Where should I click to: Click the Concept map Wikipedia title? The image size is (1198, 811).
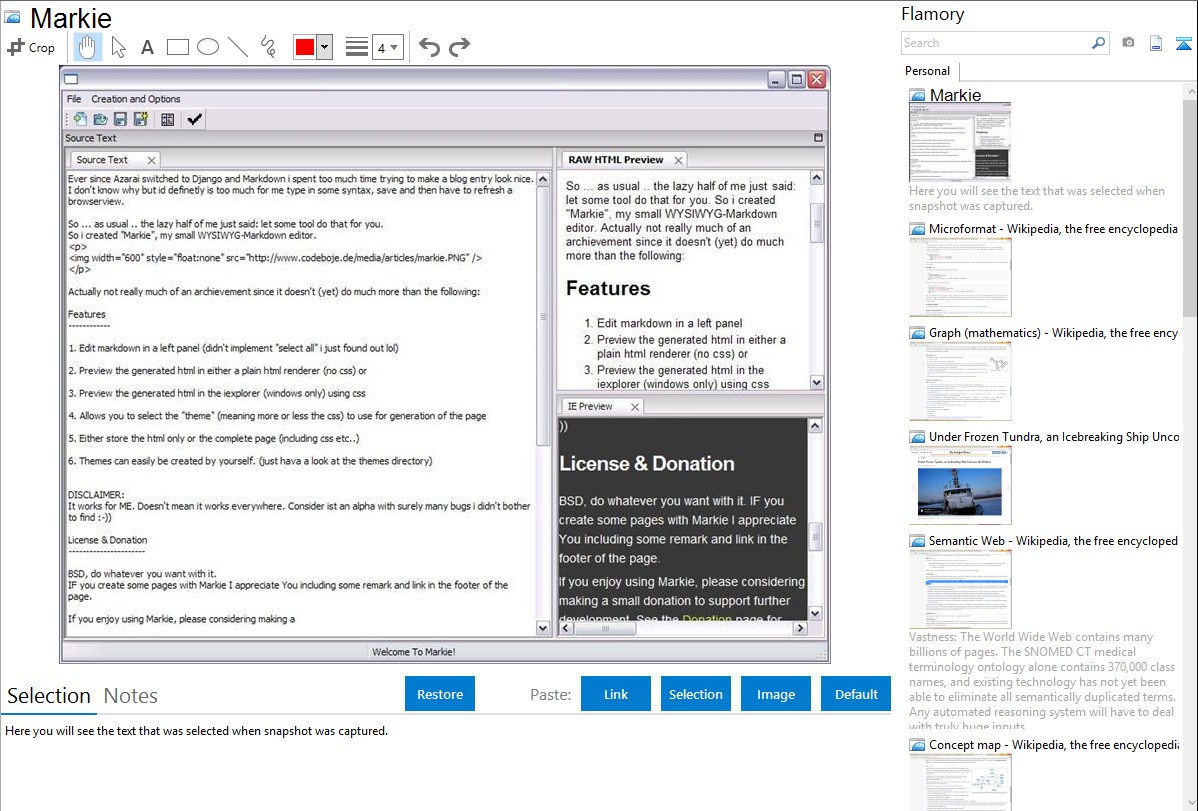pos(1054,745)
